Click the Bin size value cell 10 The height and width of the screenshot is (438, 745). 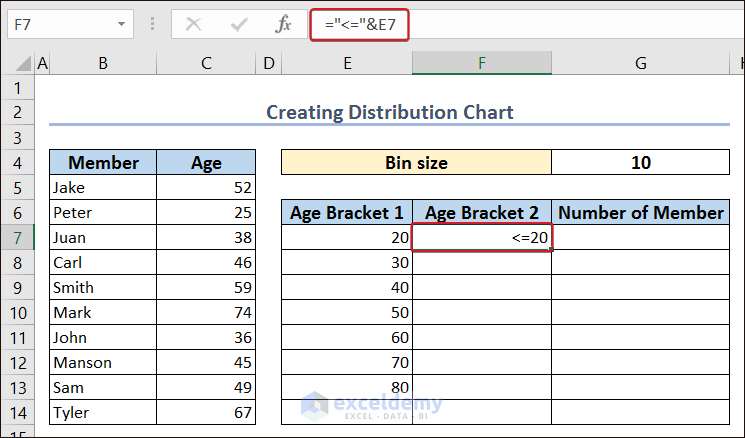(641, 162)
